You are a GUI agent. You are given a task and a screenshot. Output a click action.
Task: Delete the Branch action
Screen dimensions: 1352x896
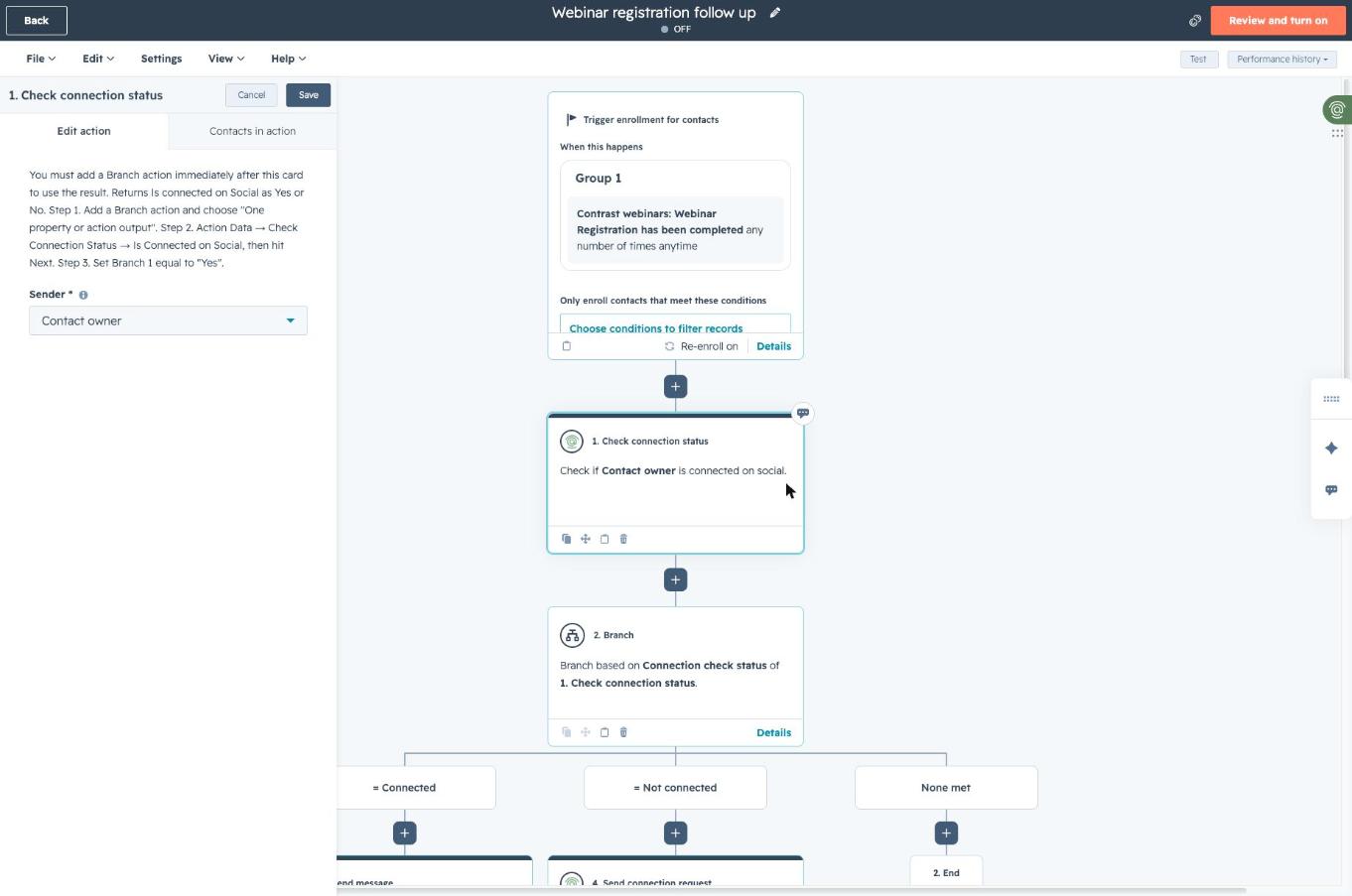[x=623, y=732]
